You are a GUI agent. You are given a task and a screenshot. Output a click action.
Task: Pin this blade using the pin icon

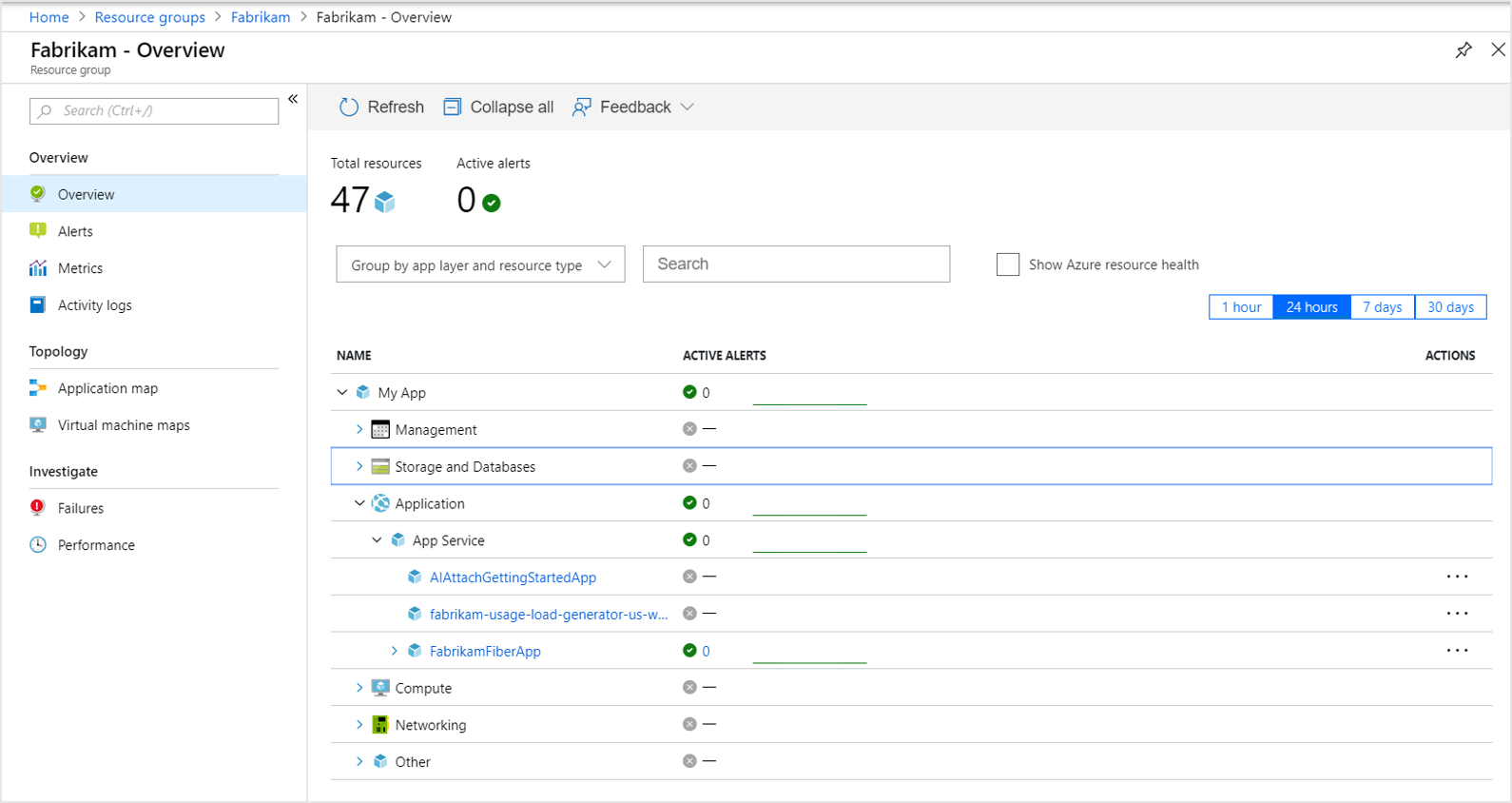tap(1464, 50)
